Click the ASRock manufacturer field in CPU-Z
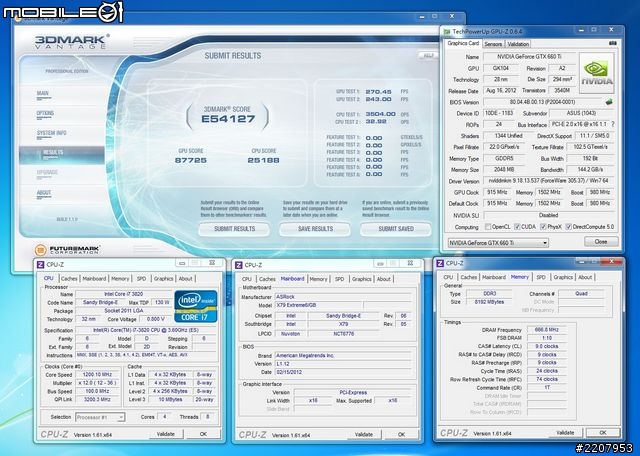 (x=343, y=297)
